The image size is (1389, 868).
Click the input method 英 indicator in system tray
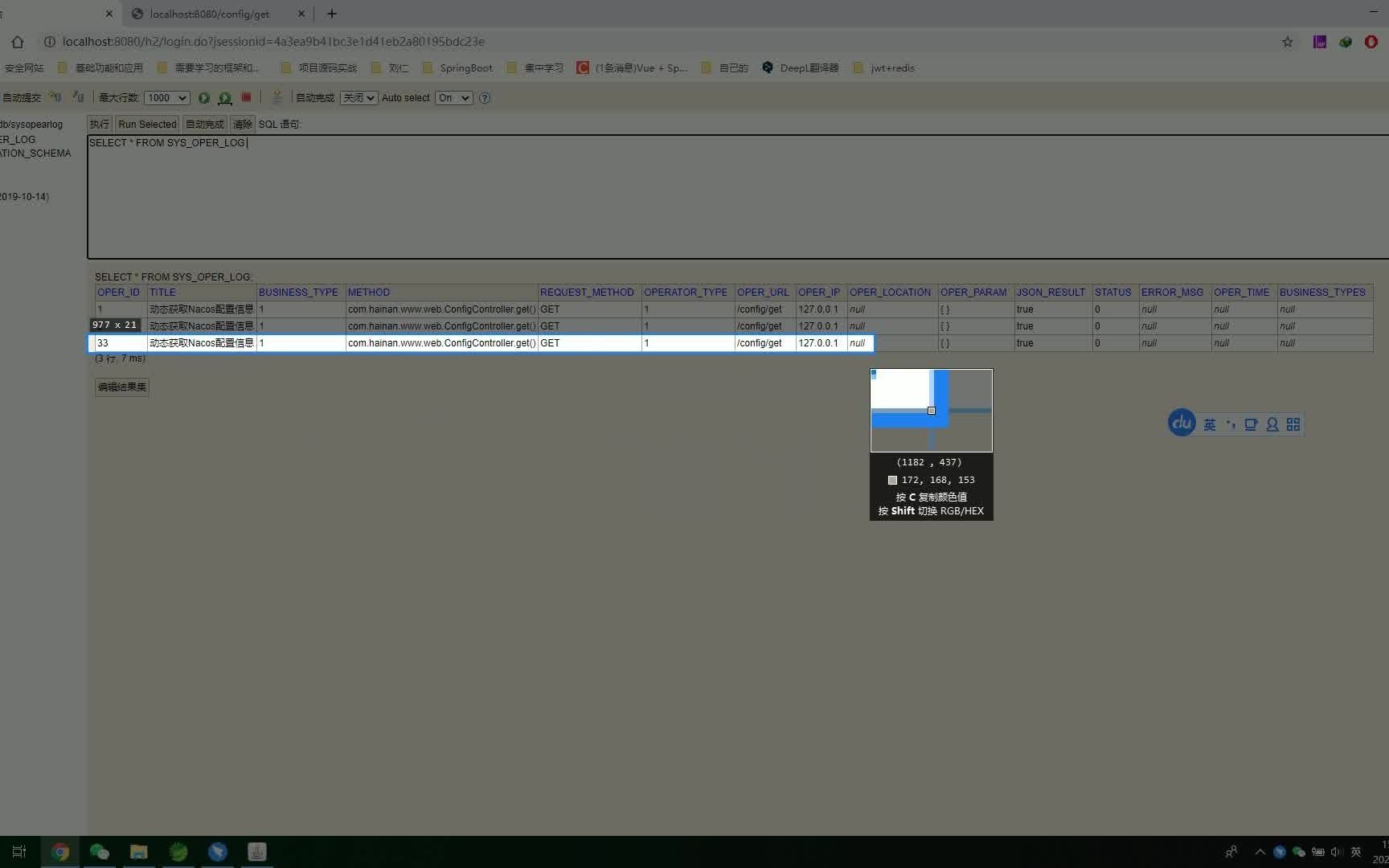coord(1356,852)
